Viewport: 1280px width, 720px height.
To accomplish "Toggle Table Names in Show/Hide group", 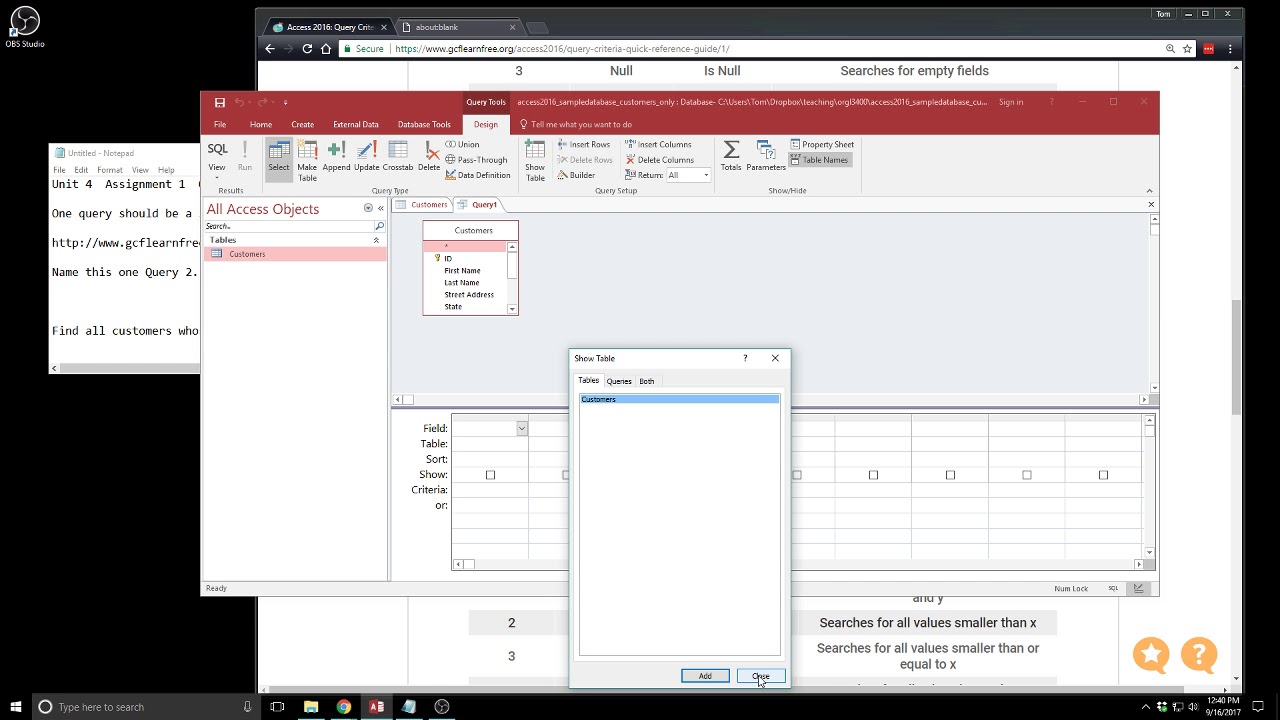I will [x=819, y=160].
